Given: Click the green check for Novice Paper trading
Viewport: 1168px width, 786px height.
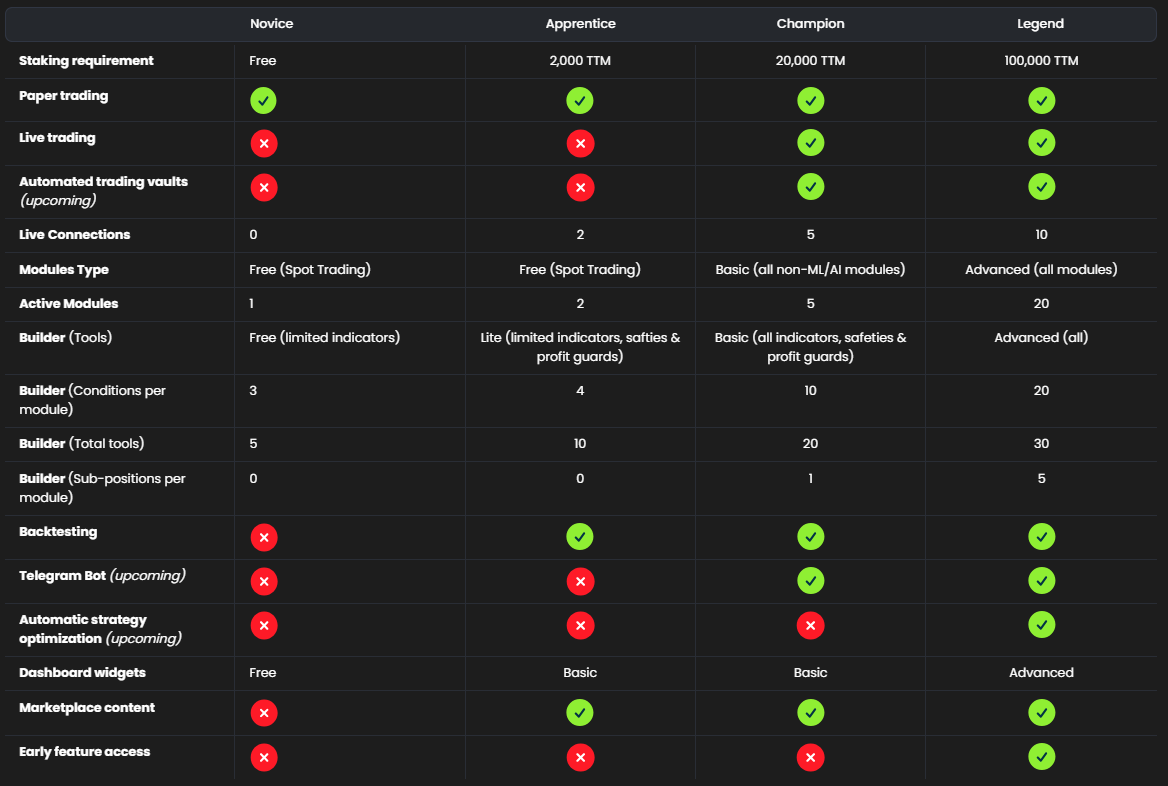Looking at the screenshot, I should pos(264,100).
